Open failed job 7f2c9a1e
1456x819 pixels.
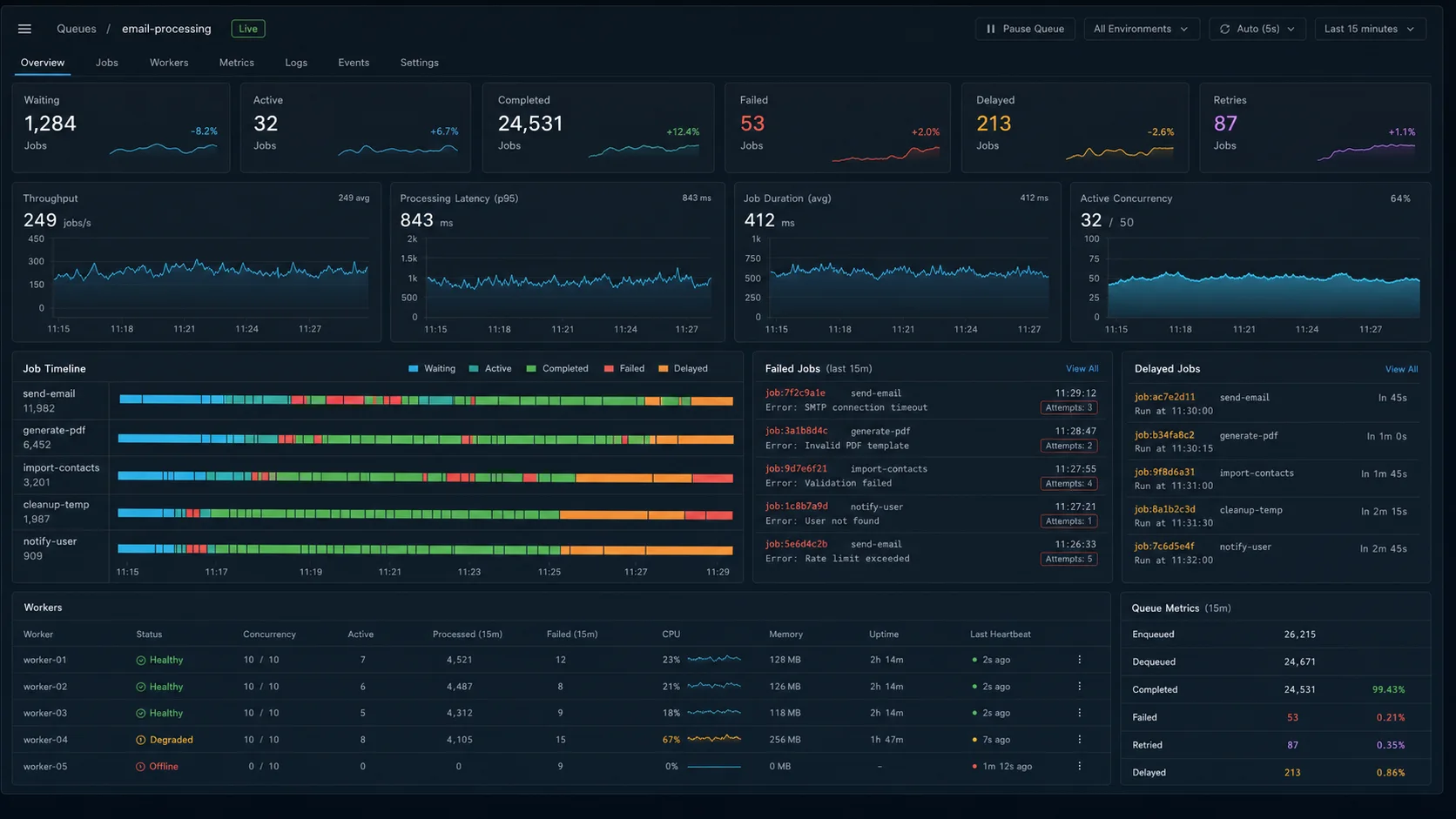pyautogui.click(x=795, y=393)
